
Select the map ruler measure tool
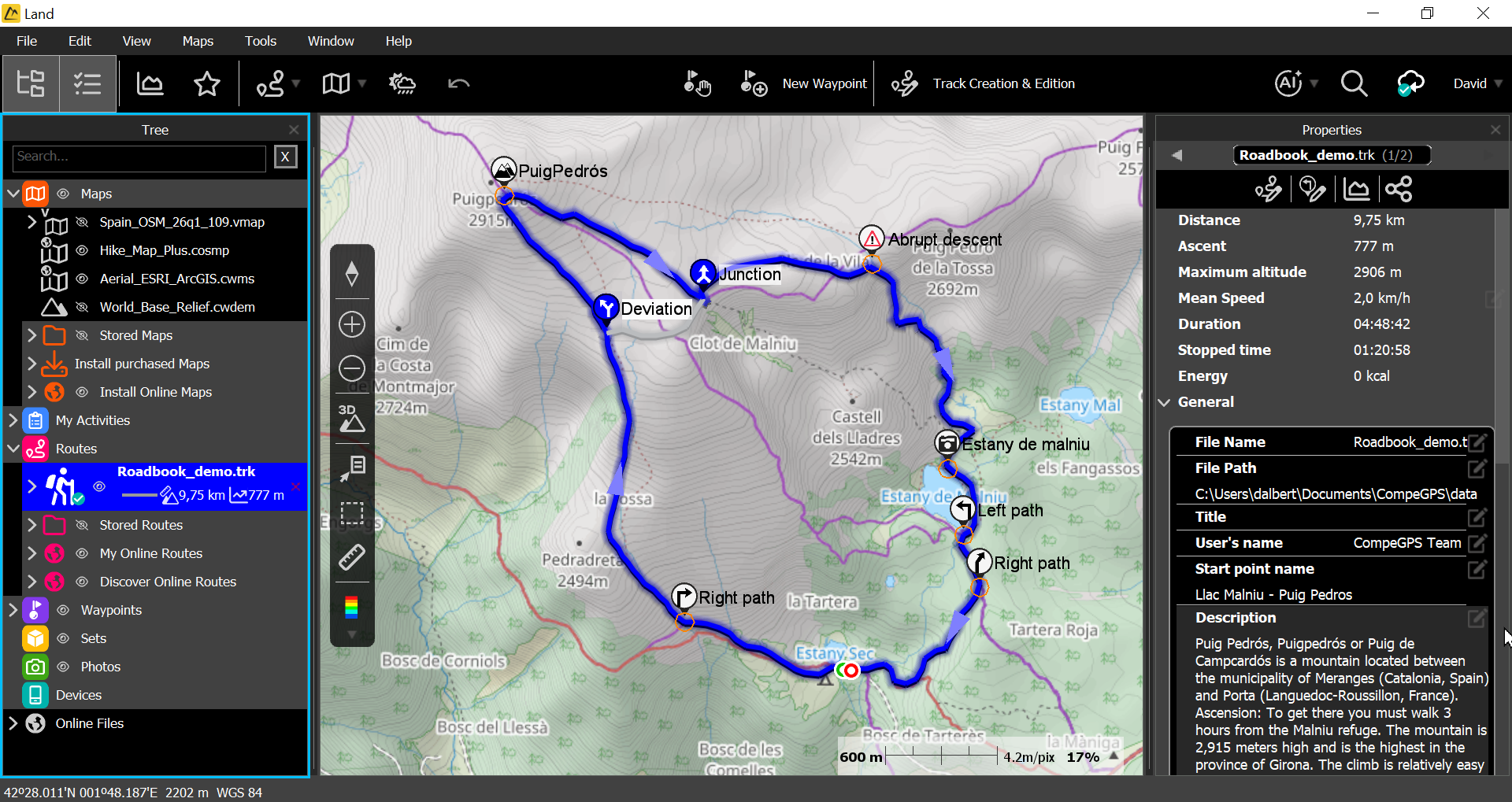pyautogui.click(x=352, y=557)
